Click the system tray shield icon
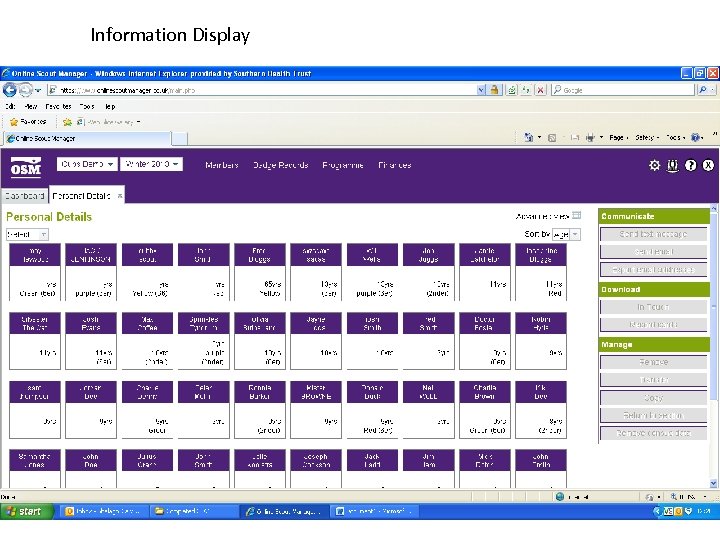Screen dimensions: 720x540 (x=688, y=511)
